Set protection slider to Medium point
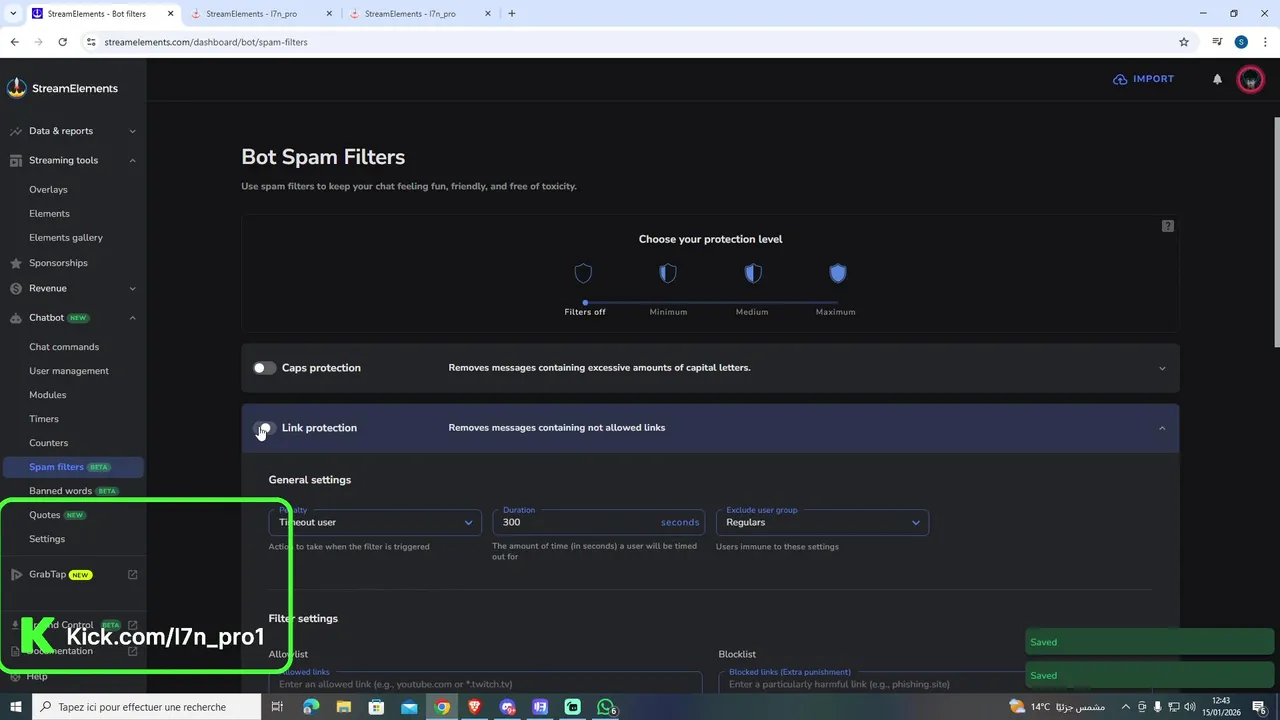 (x=753, y=302)
